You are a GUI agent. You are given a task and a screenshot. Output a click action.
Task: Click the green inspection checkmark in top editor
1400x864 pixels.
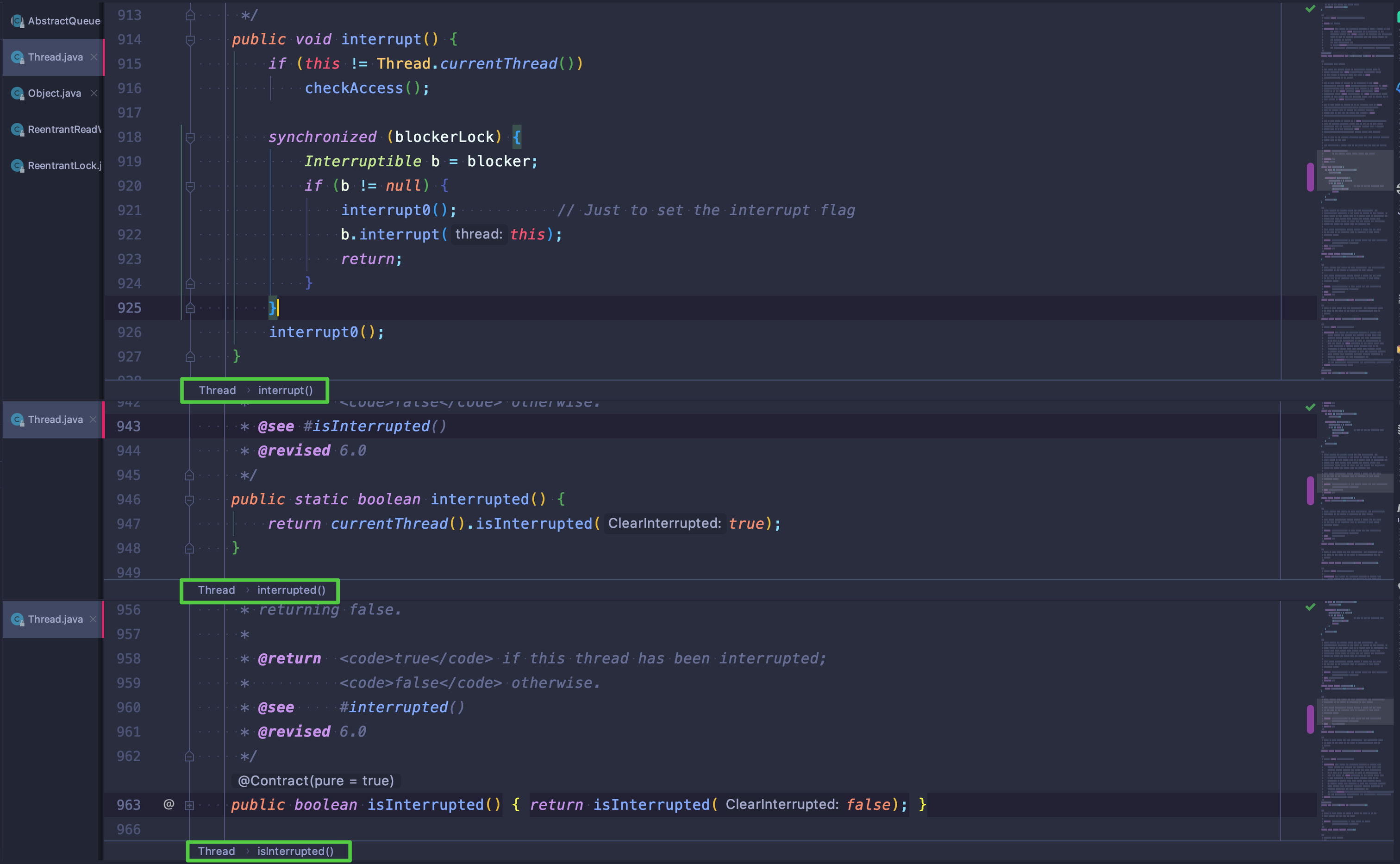[x=1310, y=9]
